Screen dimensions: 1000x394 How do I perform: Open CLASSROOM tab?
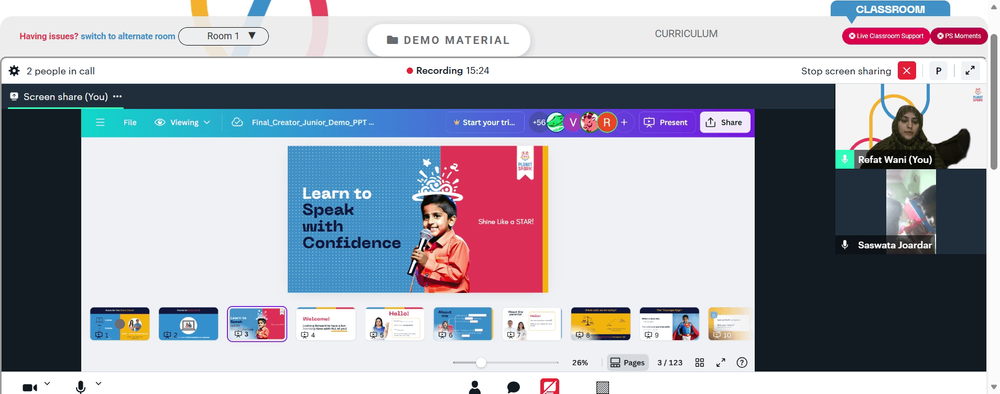tap(890, 10)
